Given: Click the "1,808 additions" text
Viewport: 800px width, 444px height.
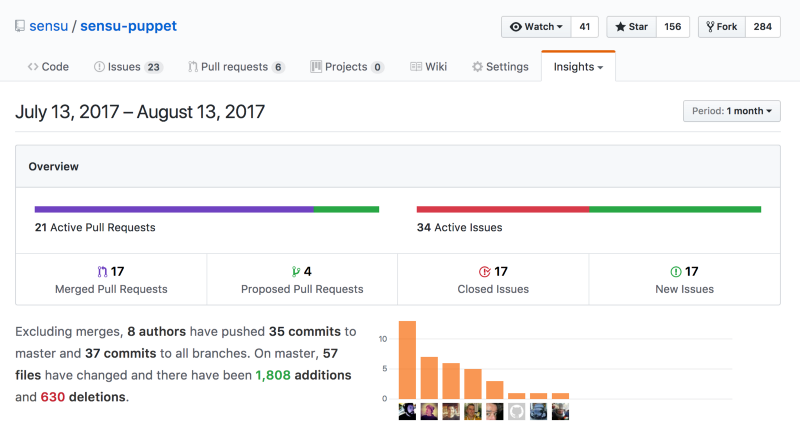Looking at the screenshot, I should point(303,375).
